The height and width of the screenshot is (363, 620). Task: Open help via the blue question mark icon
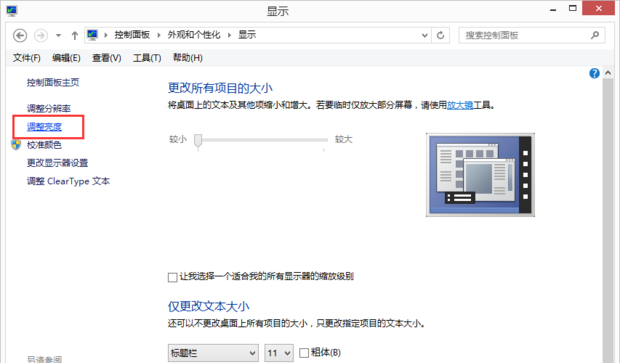(594, 74)
